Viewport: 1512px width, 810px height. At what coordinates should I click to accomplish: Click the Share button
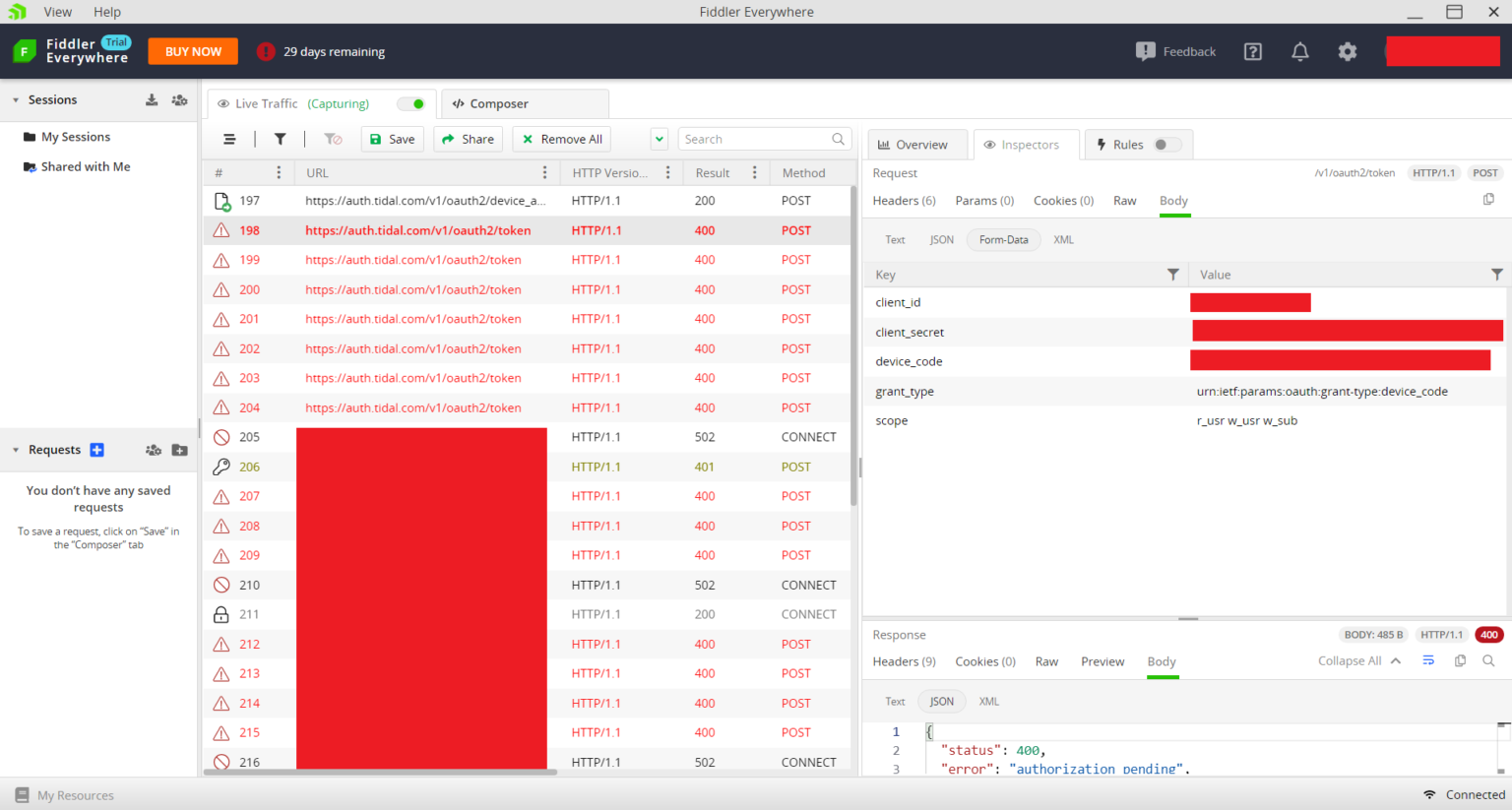click(469, 140)
